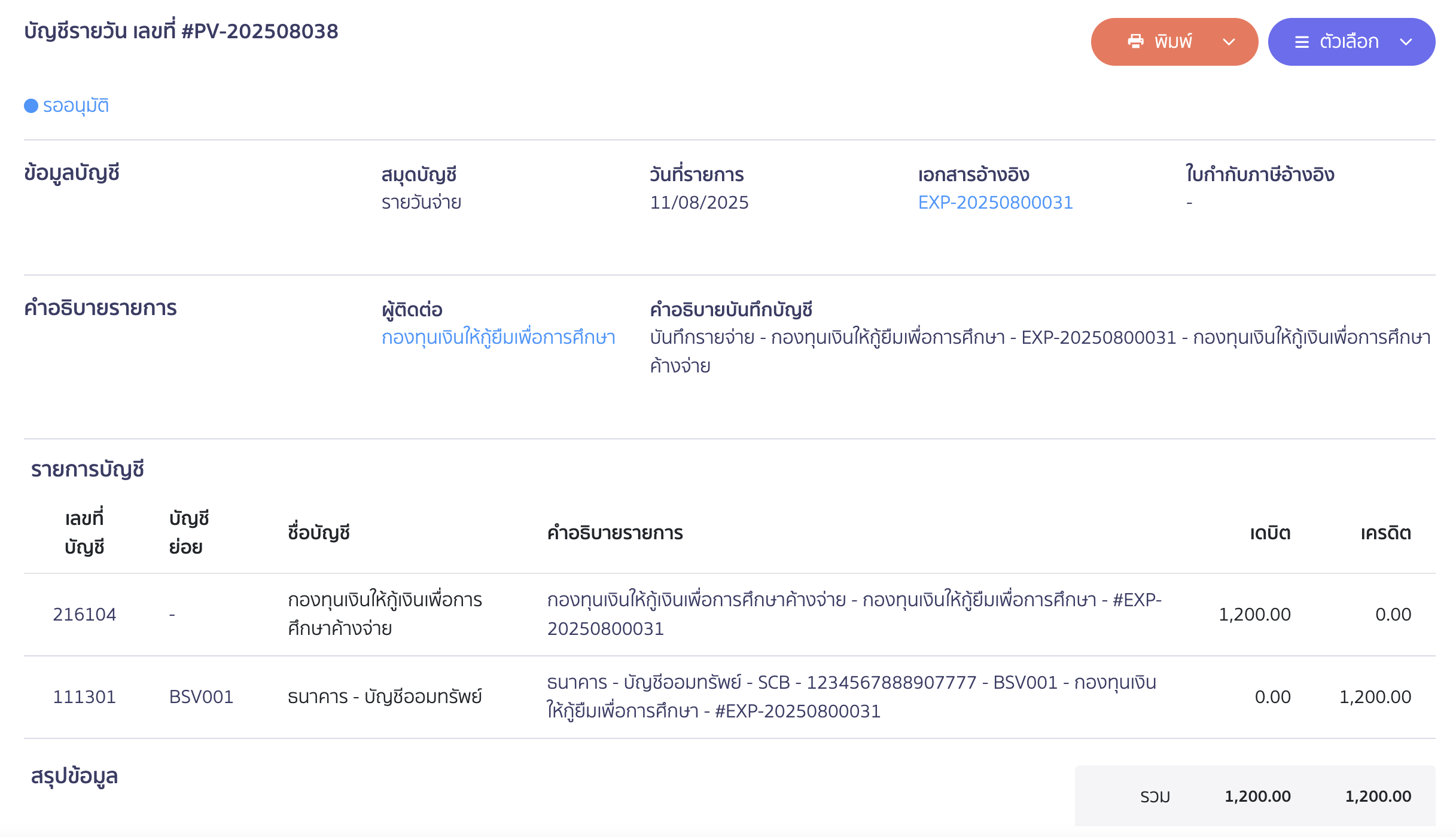1456x837 pixels.
Task: Click the สรุปข้อมูล section heading
Action: pos(75,776)
